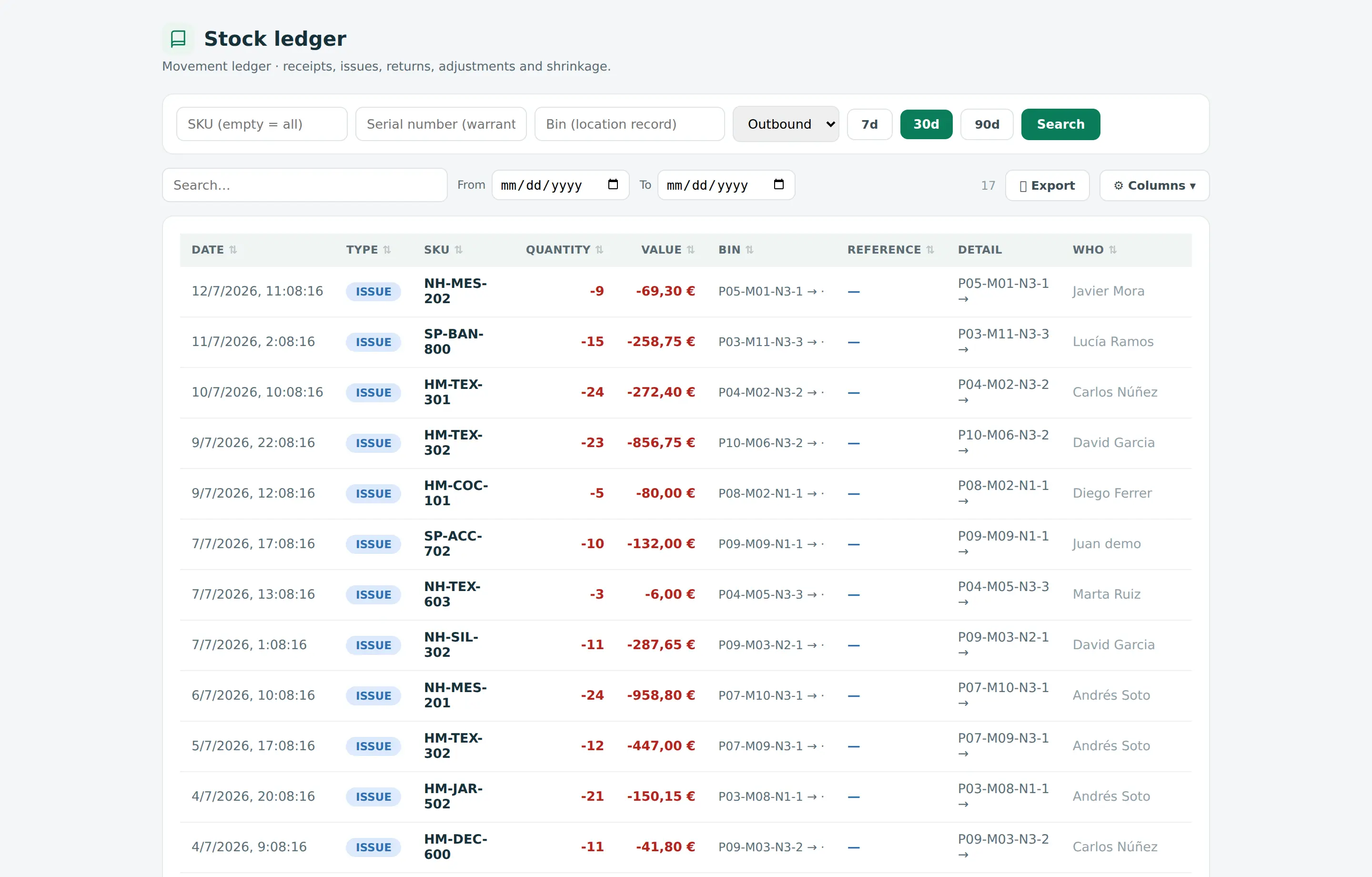Screen dimensions: 1372x877
Task: Sort by Value column arrows icon
Action: 691,250
